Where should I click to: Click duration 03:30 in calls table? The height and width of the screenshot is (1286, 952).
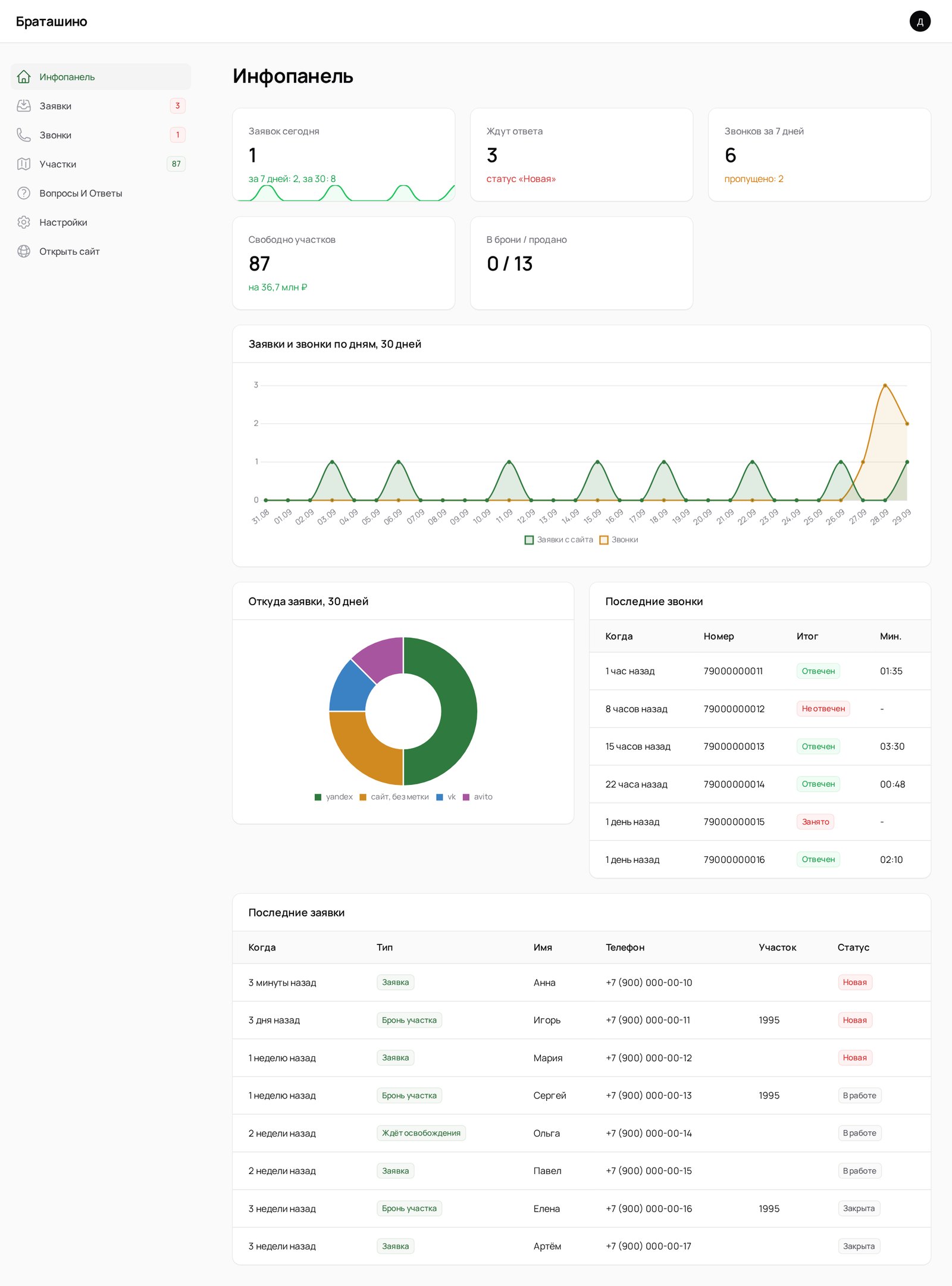(892, 746)
